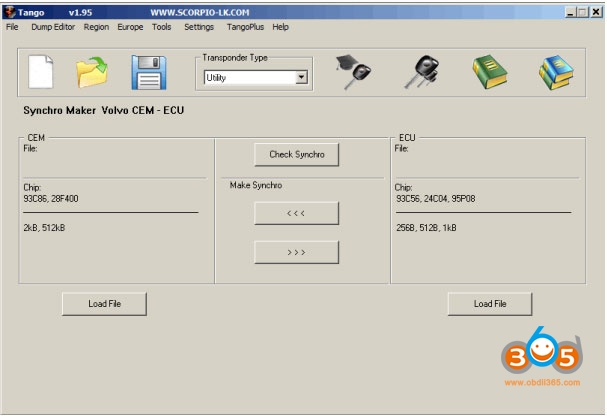Click the CEM chip text 93C86, 28F400
Viewport: 607px width, 418px height.
pos(51,199)
